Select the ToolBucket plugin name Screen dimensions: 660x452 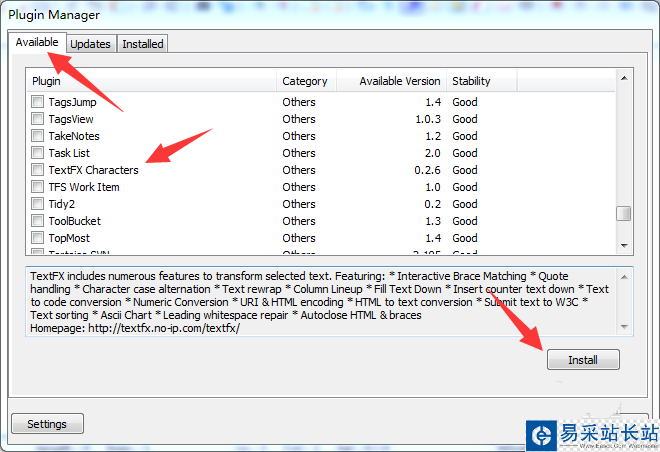click(75, 221)
